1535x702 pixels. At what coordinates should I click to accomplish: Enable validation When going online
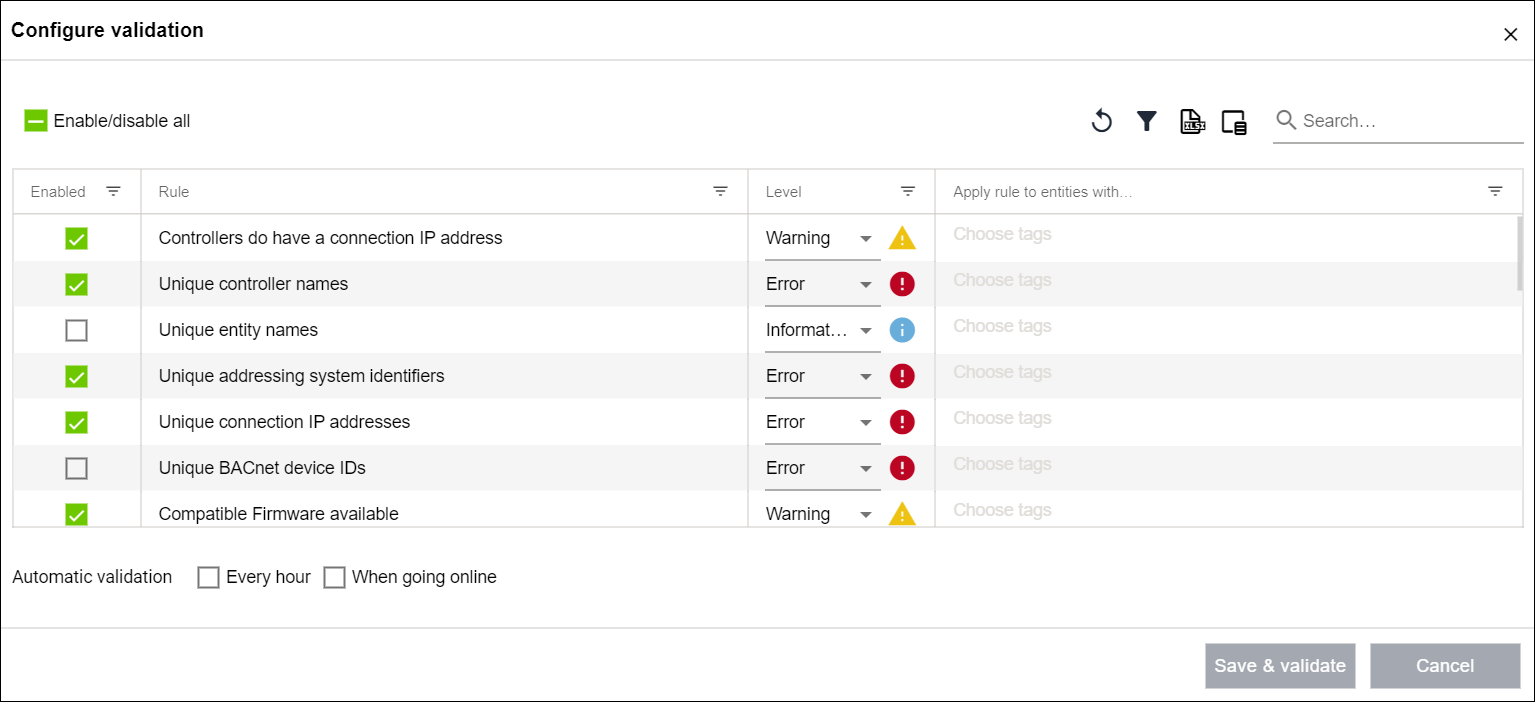[334, 577]
